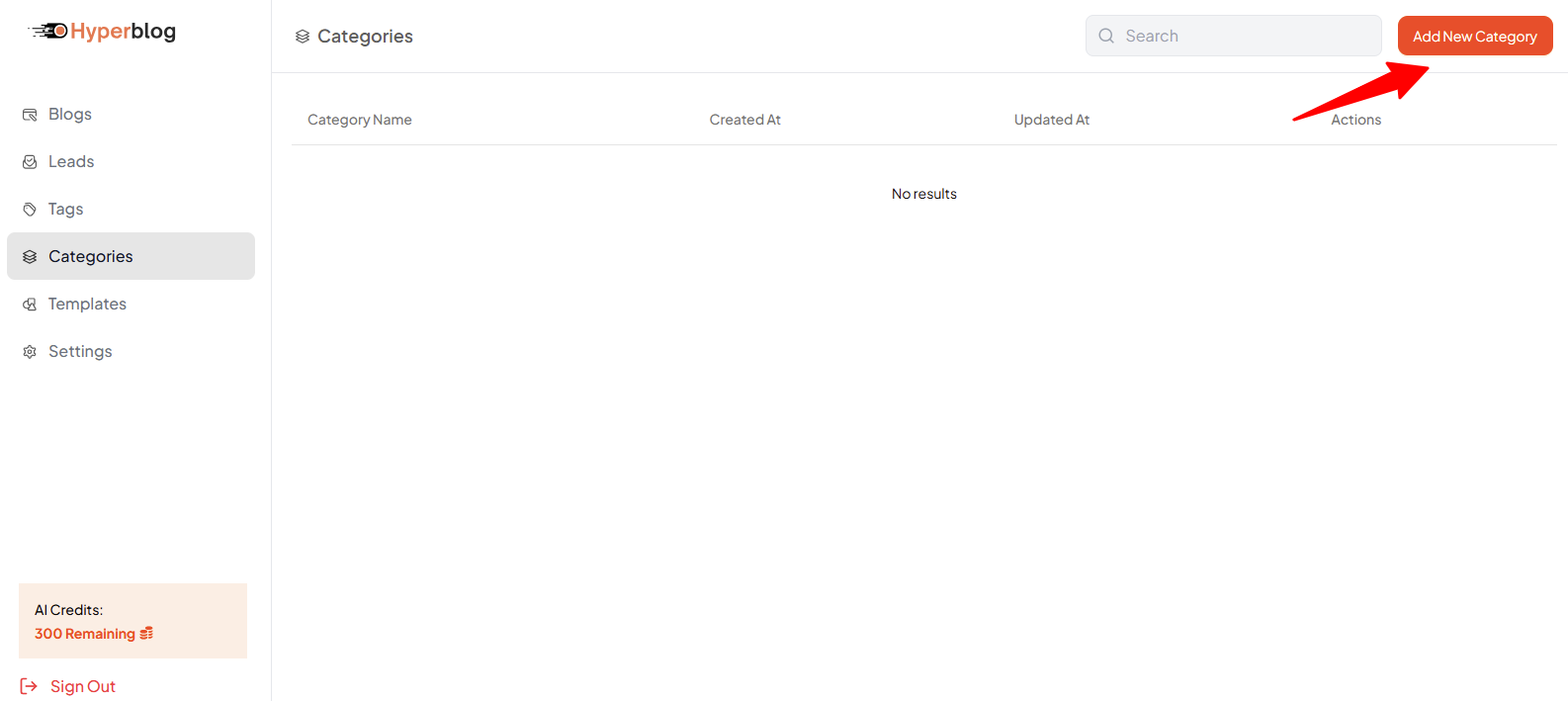Viewport: 1568px width, 701px height.
Task: Click the Categories layers icon in sidebar
Action: (x=30, y=257)
